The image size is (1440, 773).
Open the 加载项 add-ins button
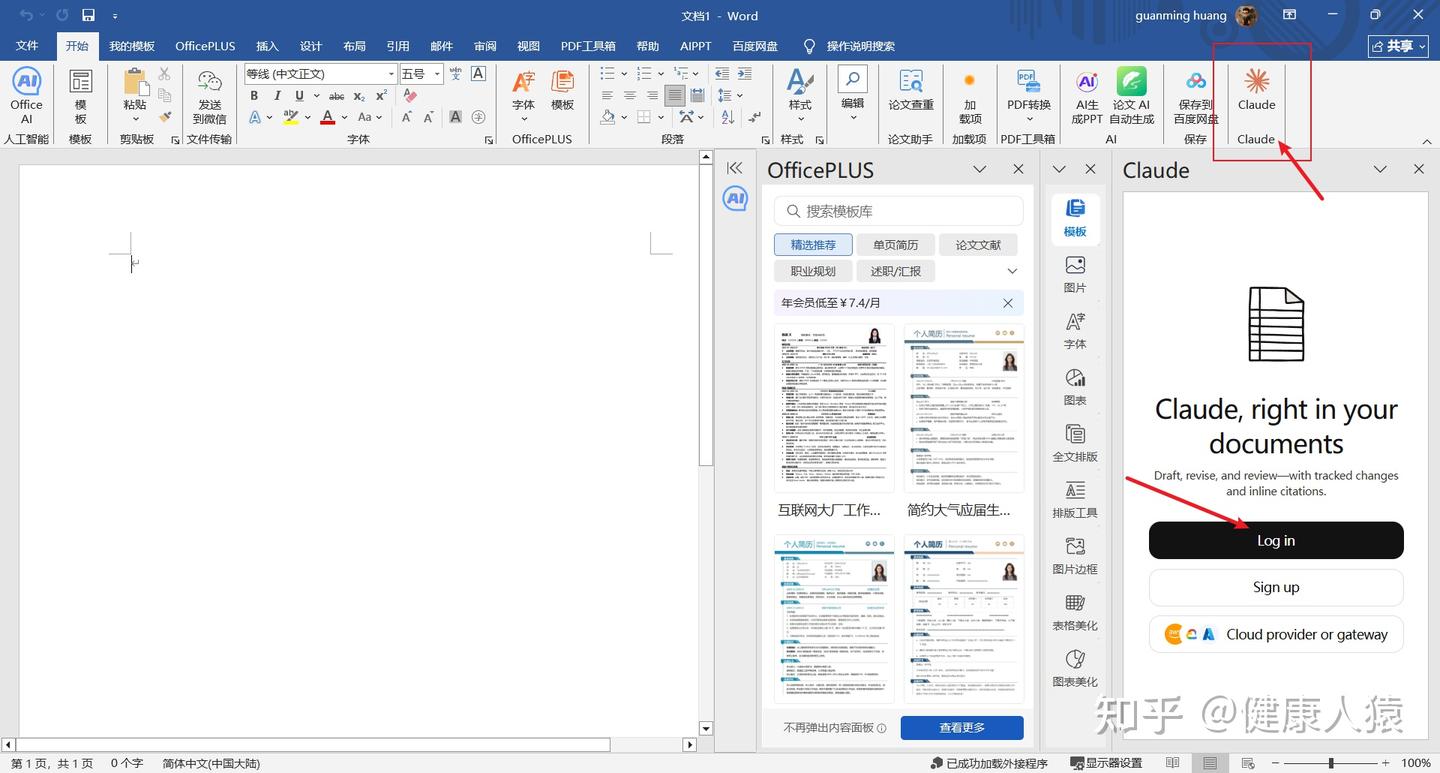click(969, 96)
